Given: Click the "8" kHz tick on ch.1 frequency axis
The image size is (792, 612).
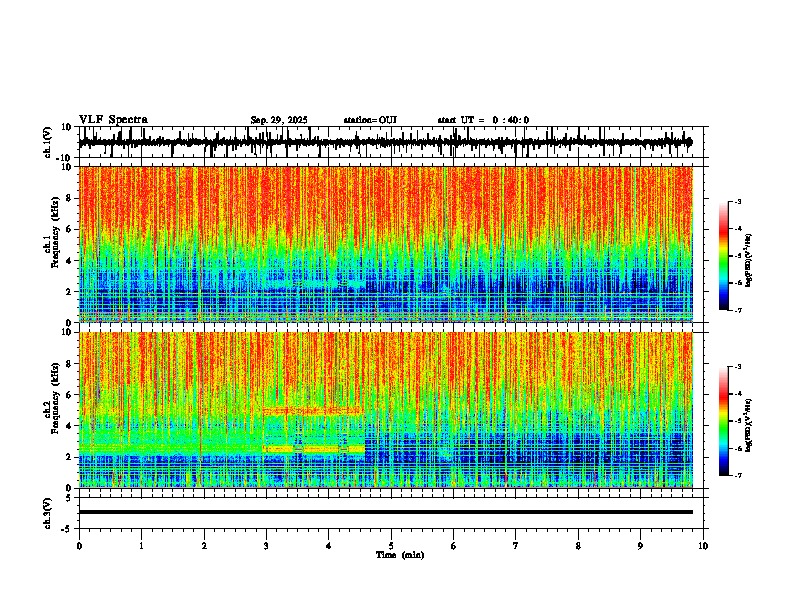Looking at the screenshot, I should 71,198.
